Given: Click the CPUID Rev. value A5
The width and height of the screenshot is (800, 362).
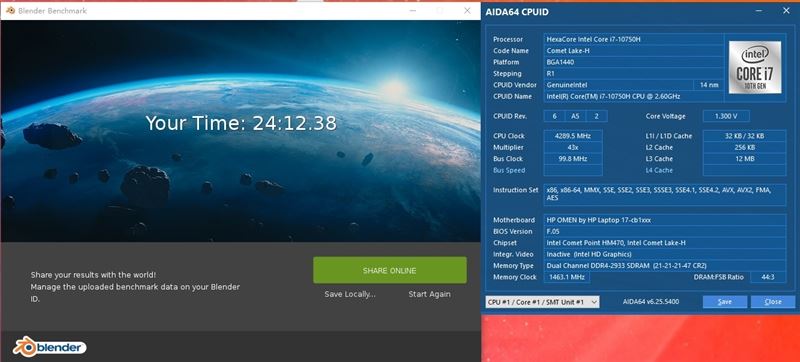Looking at the screenshot, I should (575, 116).
